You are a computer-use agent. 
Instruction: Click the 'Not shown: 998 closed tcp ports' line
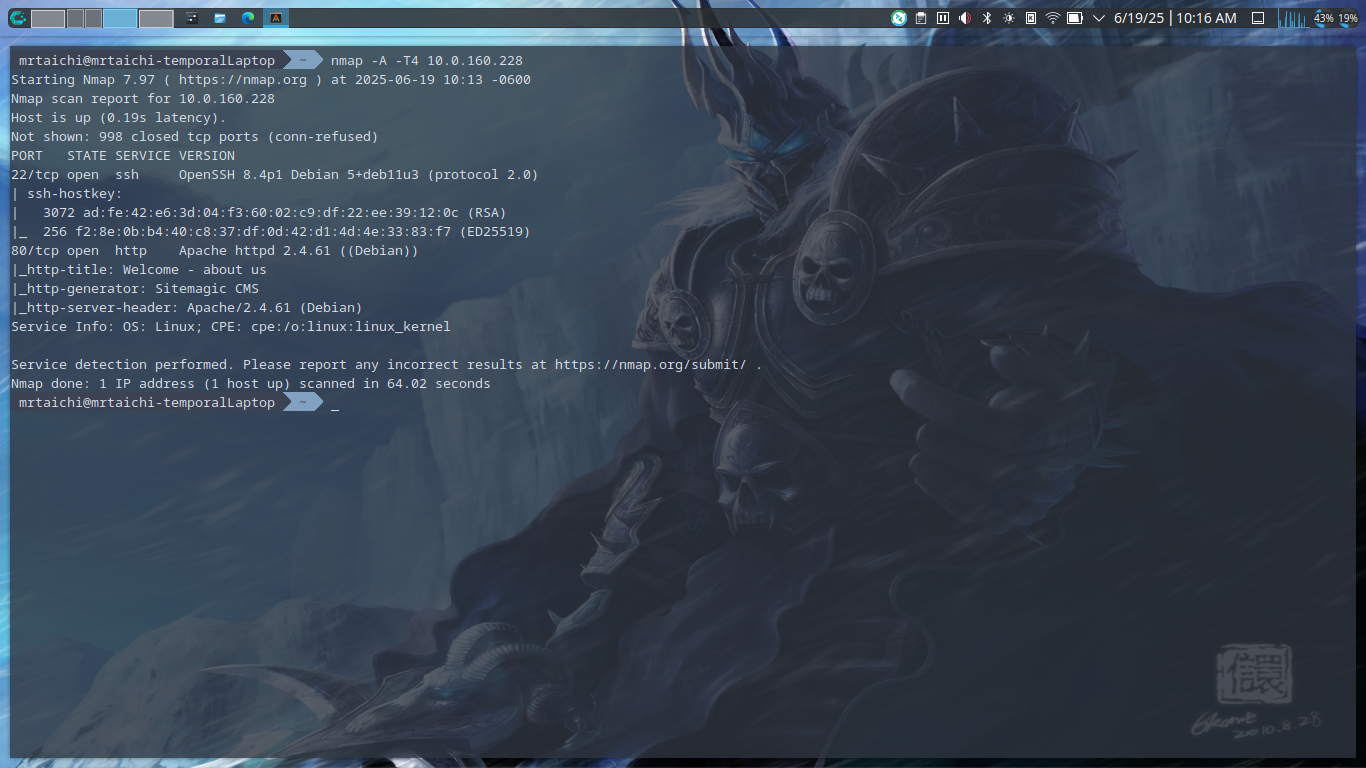(x=195, y=137)
